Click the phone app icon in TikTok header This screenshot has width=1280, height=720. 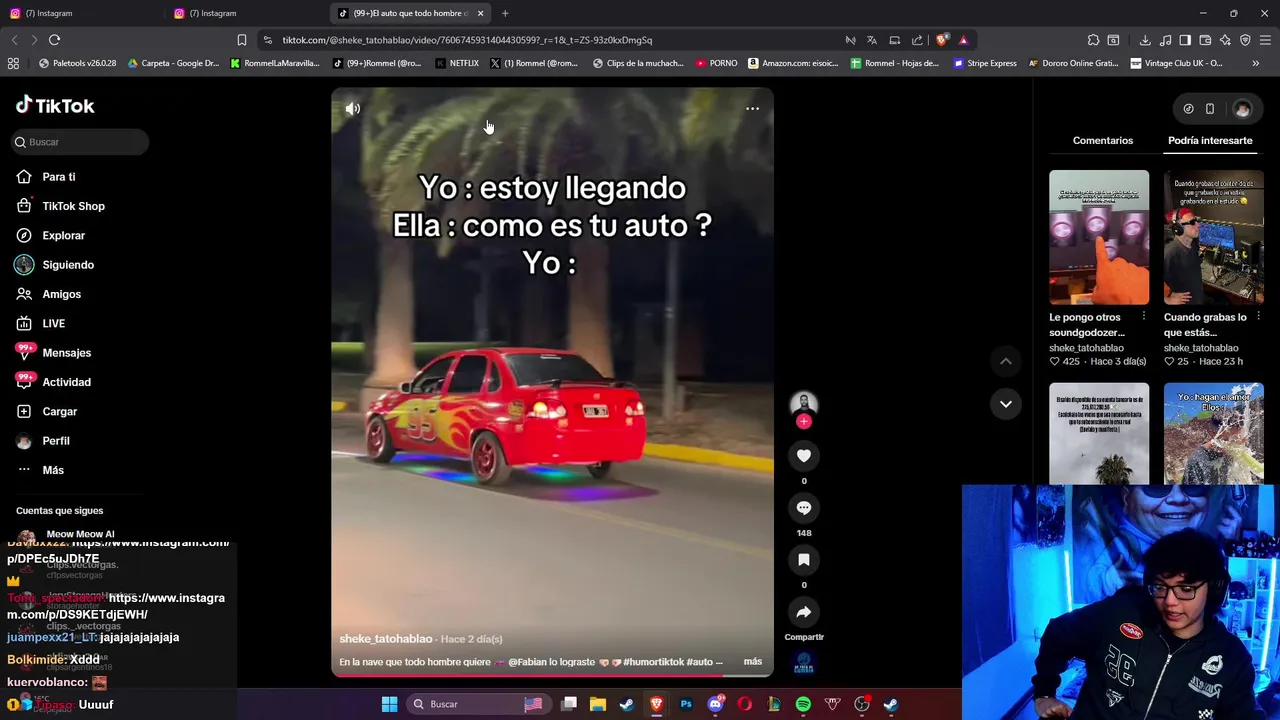(x=1209, y=109)
